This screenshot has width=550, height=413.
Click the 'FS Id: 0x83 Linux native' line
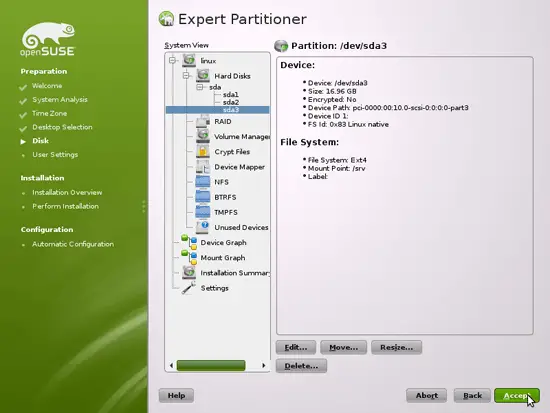[348, 125]
